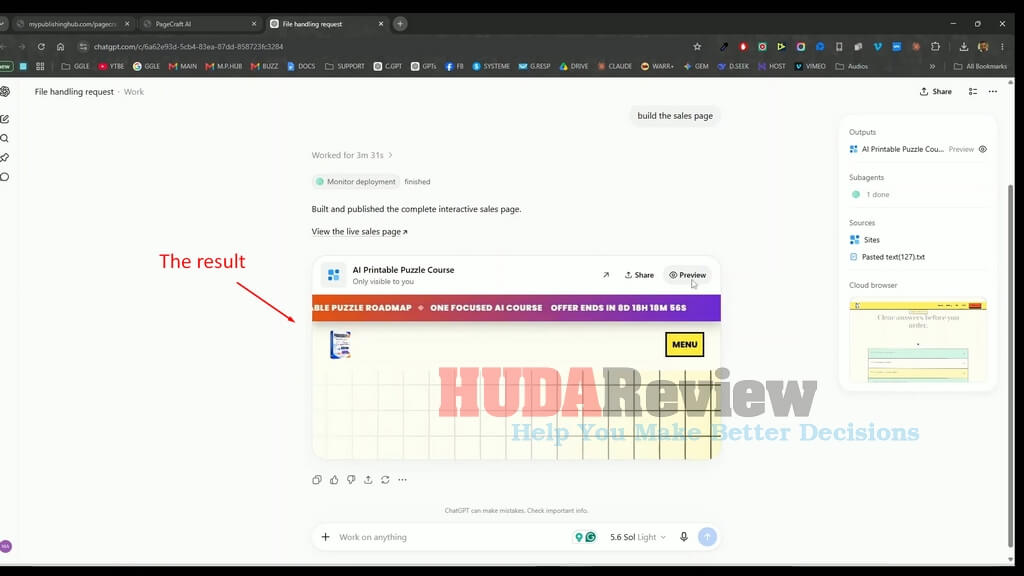1024x576 pixels.
Task: Go to the browser home page
Action: point(60,47)
